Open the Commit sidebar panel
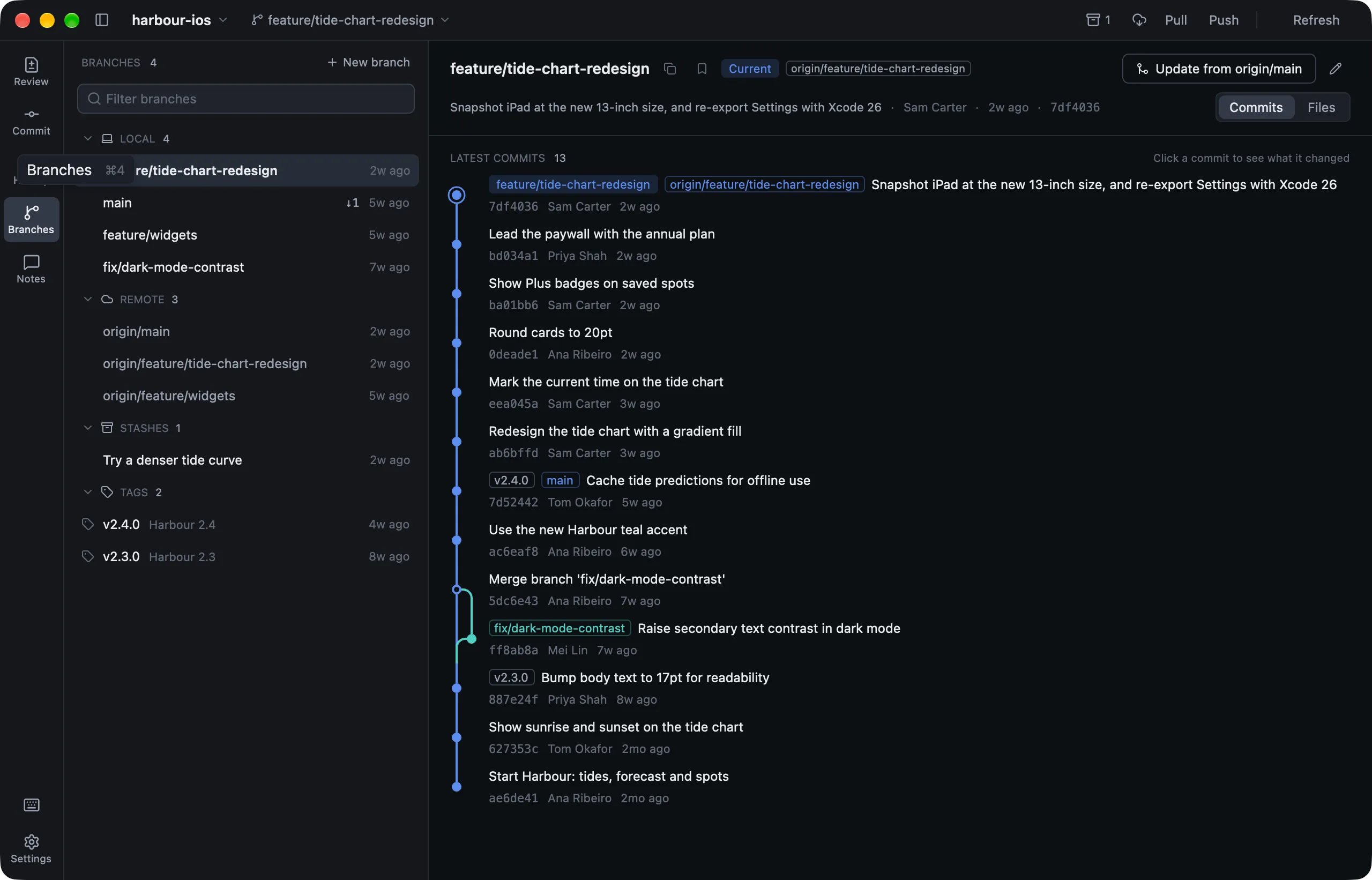This screenshot has height=880, width=1372. (31, 121)
